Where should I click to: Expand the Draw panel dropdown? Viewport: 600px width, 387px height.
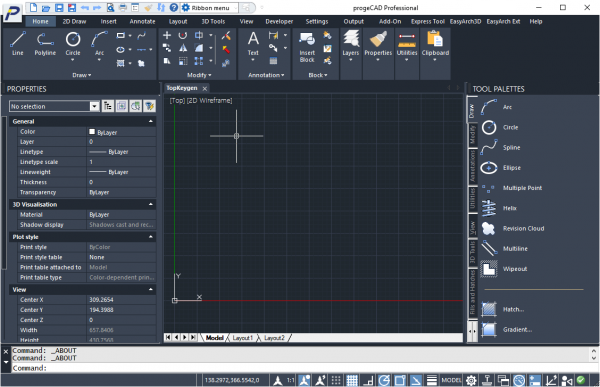[82, 75]
